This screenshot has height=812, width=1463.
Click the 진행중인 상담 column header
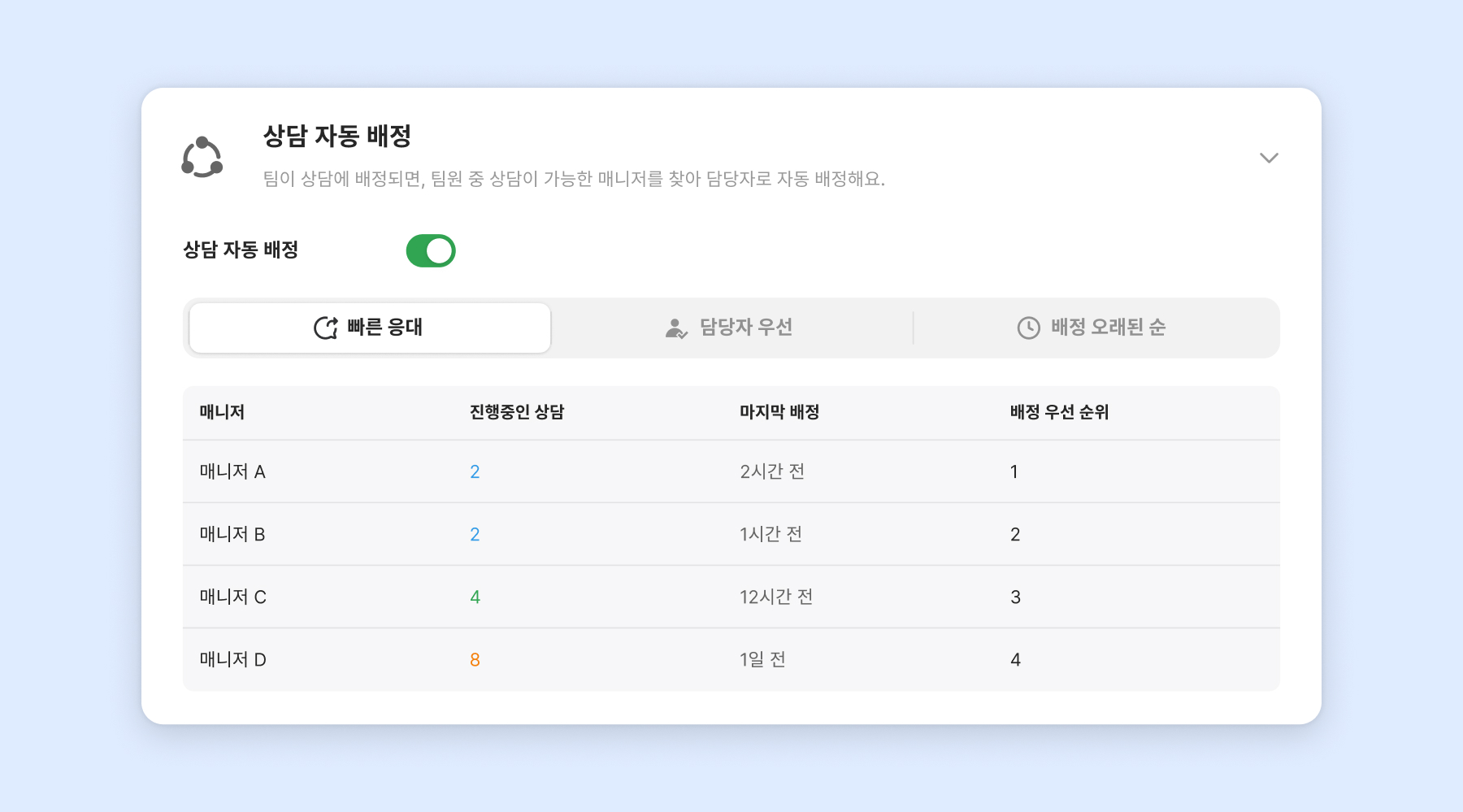pos(517,412)
